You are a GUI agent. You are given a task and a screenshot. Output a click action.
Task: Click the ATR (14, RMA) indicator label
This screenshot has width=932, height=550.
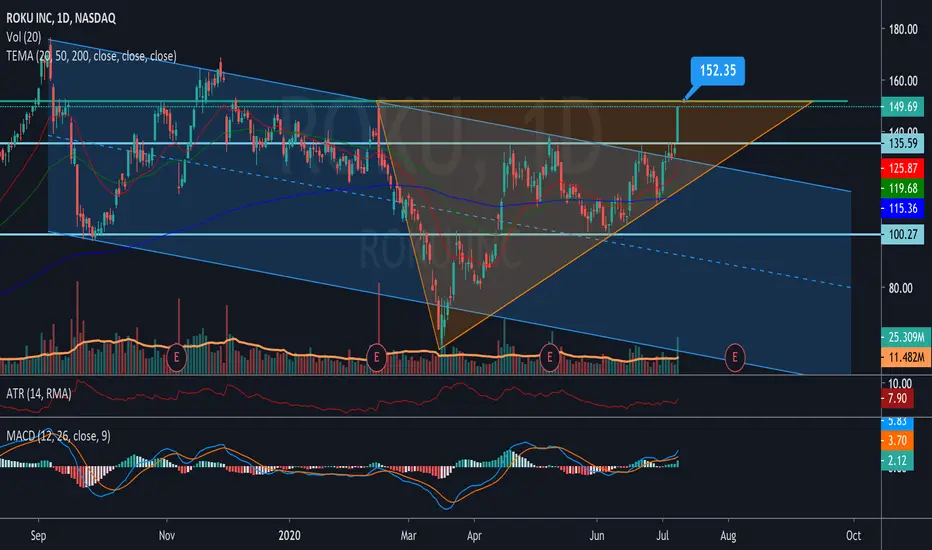click(x=39, y=393)
